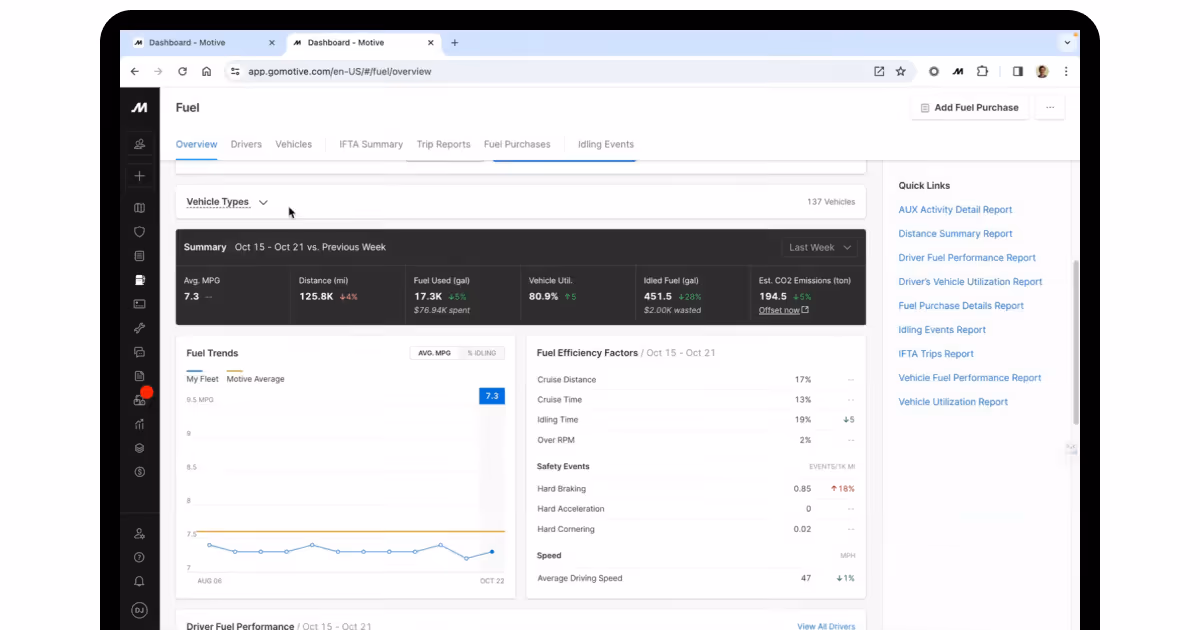Bookmark the page with the star icon
This screenshot has width=1200, height=630.
tap(900, 72)
